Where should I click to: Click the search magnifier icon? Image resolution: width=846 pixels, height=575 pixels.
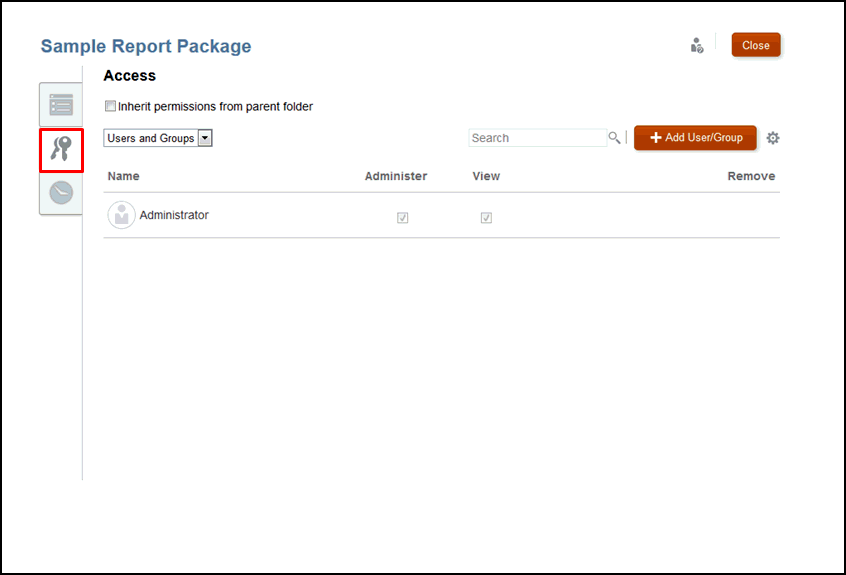[615, 138]
